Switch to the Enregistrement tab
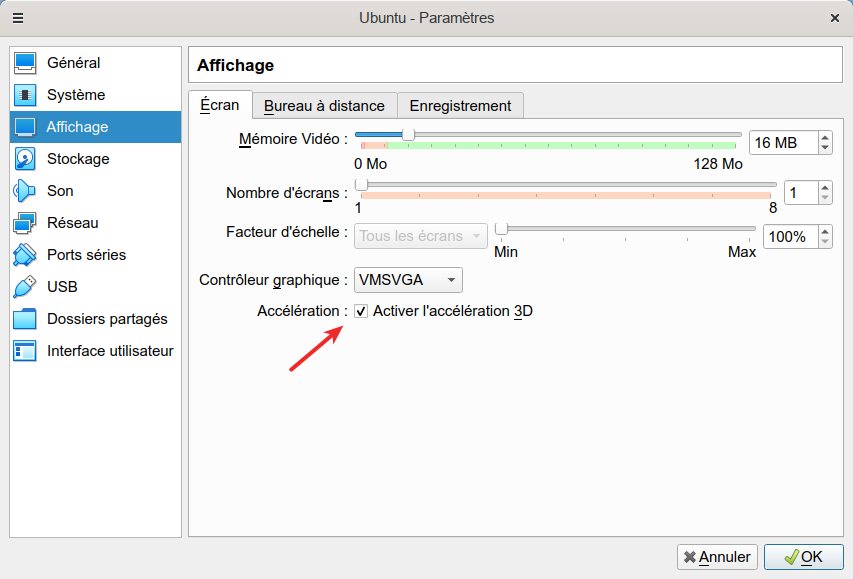 tap(460, 105)
